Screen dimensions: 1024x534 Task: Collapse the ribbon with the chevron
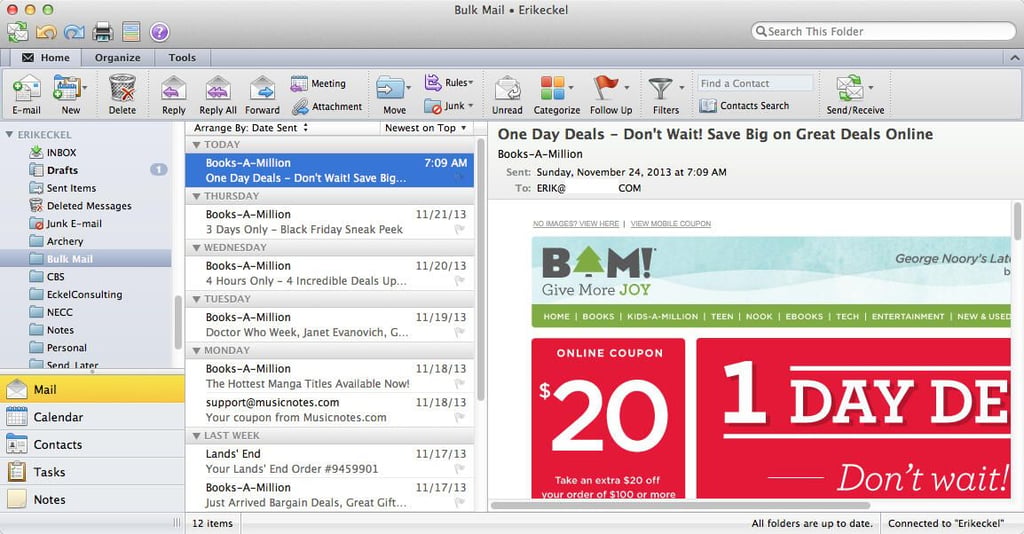tap(1015, 58)
